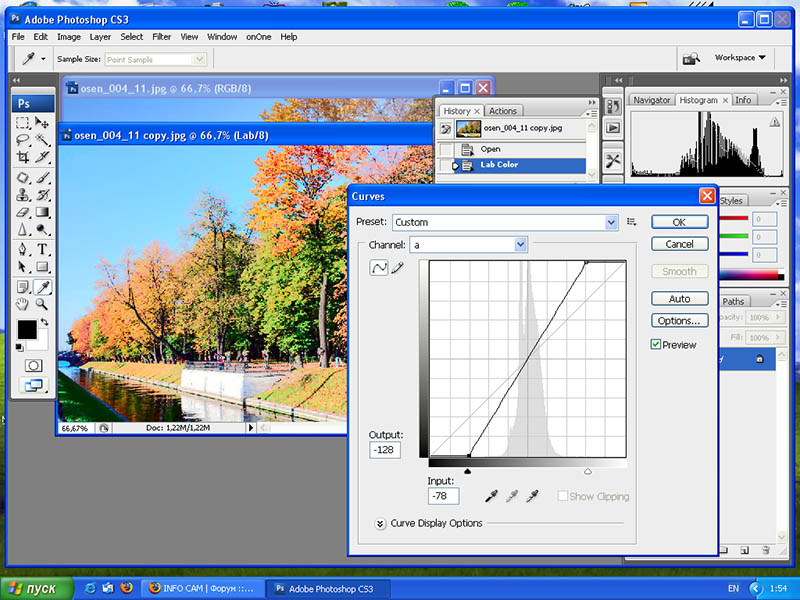Pick the pencil draw-curve tool in Curves
The width and height of the screenshot is (800, 600).
click(397, 267)
